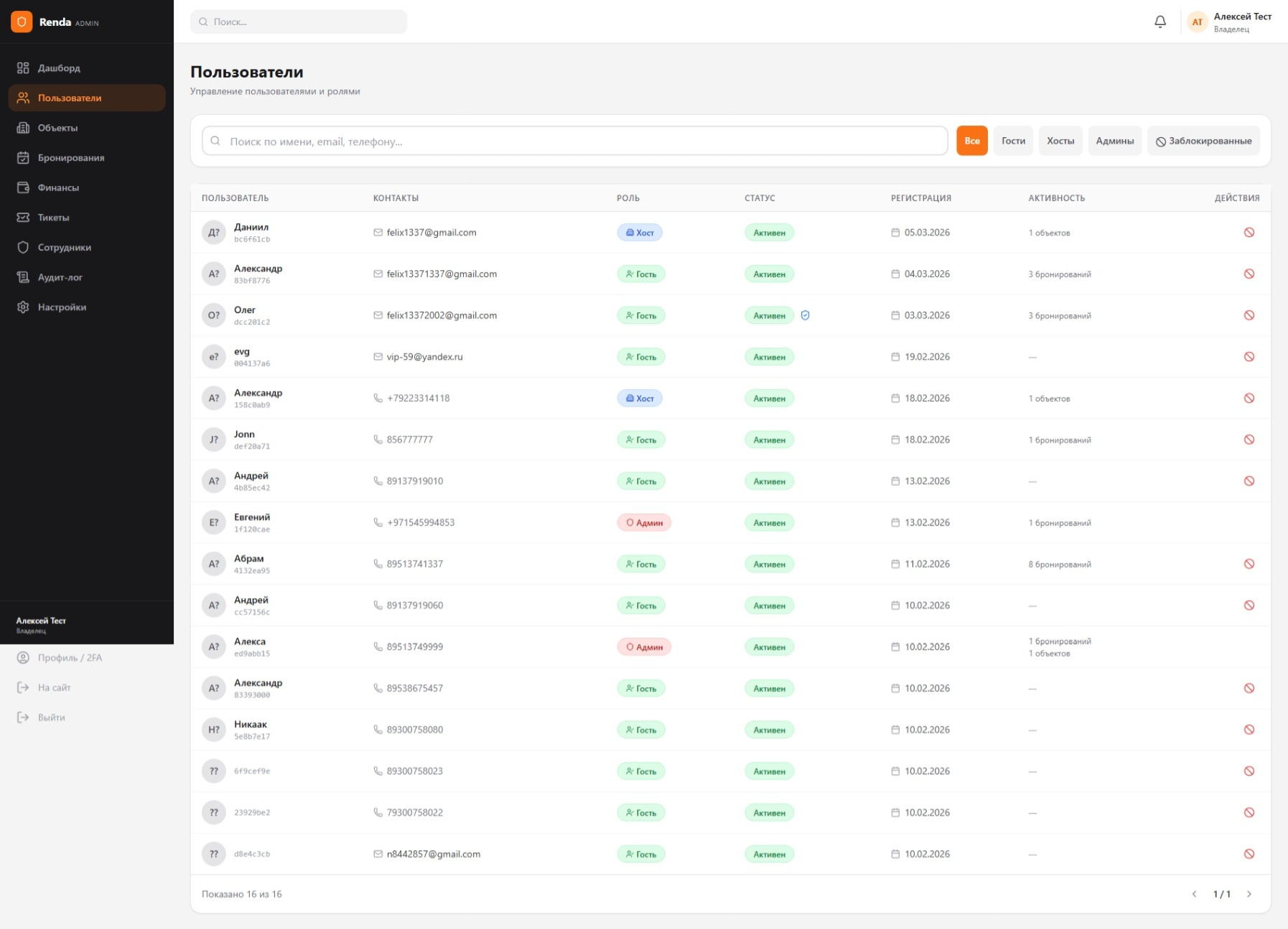Click the ban icon in Олег's row
This screenshot has width=1288, height=929.
(x=1249, y=315)
